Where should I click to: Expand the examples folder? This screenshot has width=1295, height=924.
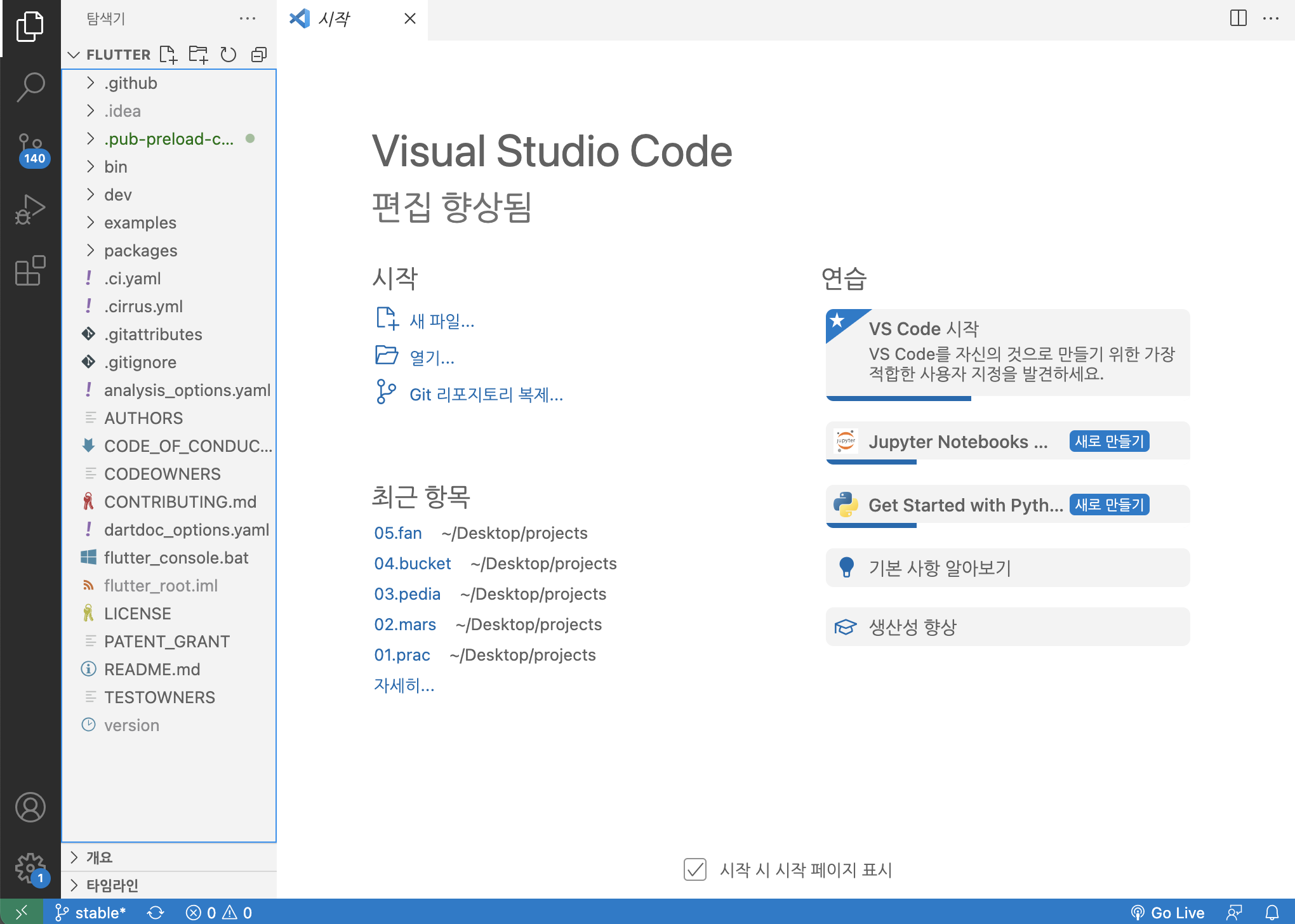169,223
